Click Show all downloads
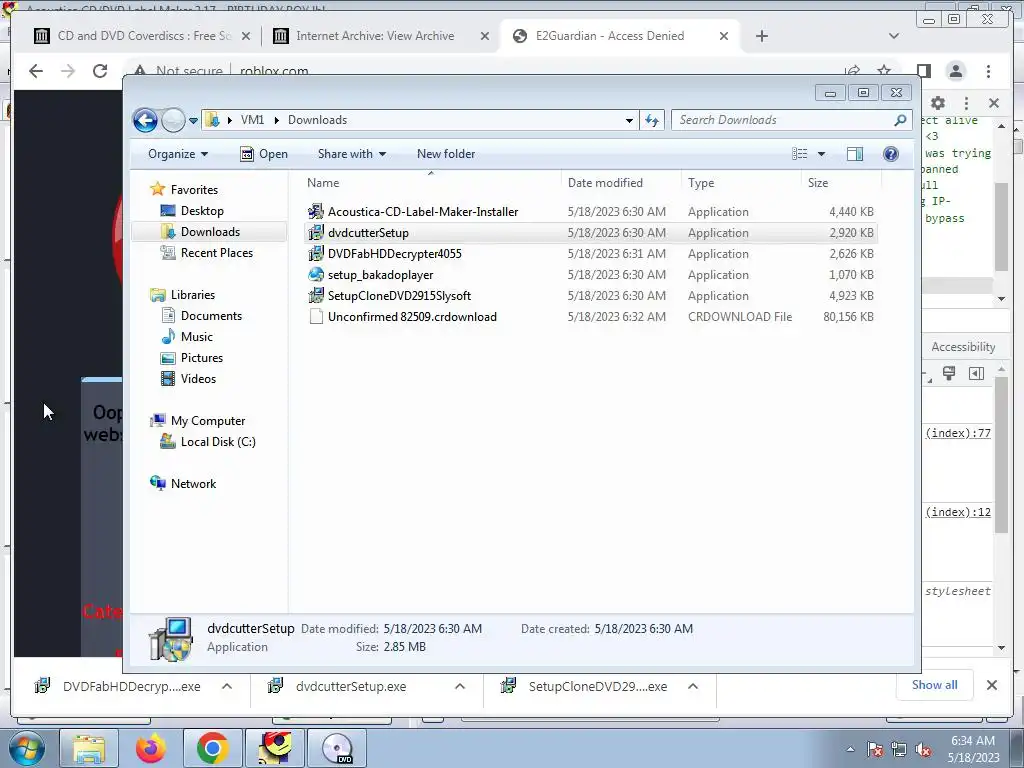 (935, 685)
